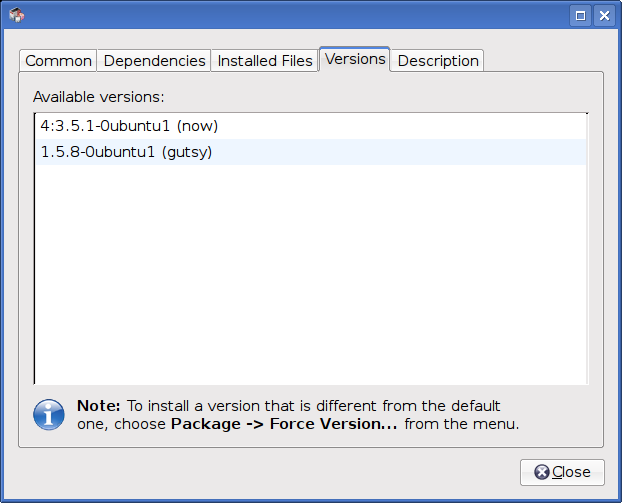Click empty white area of versions list
Viewport: 622px width, 503px height.
[311, 274]
